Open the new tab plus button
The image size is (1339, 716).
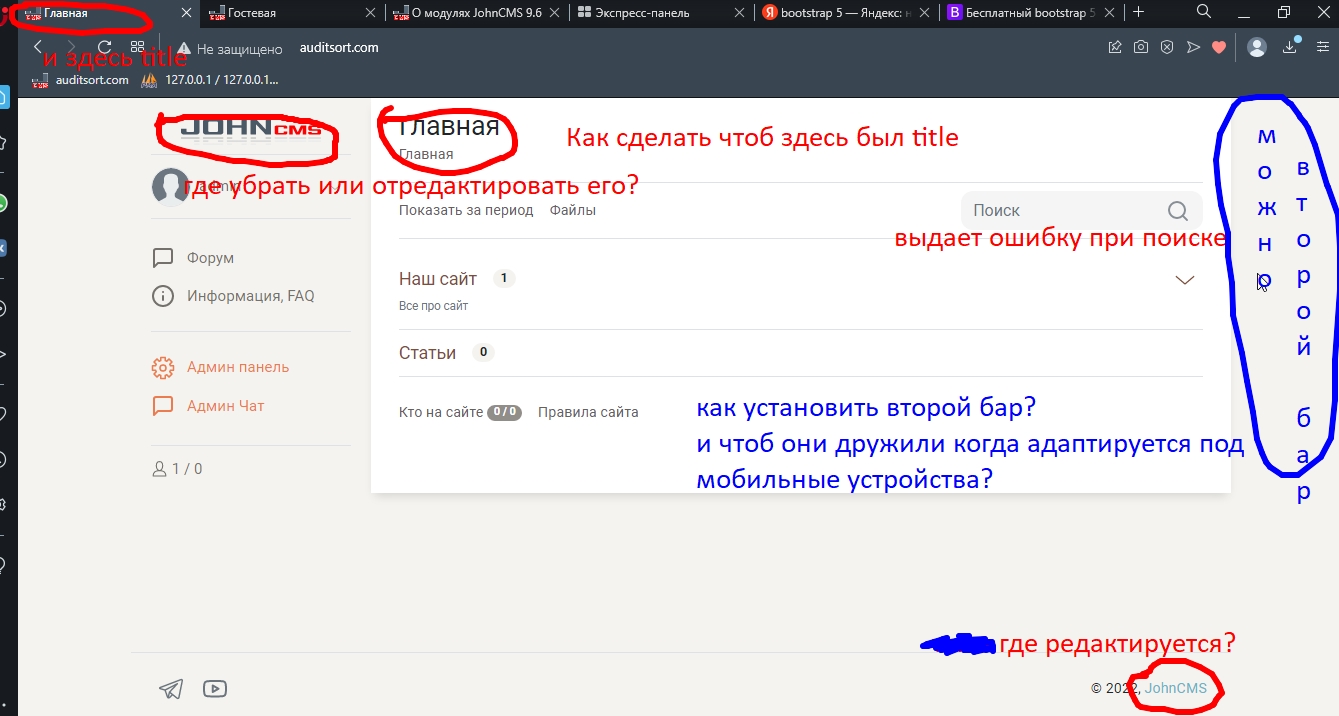(x=1138, y=12)
